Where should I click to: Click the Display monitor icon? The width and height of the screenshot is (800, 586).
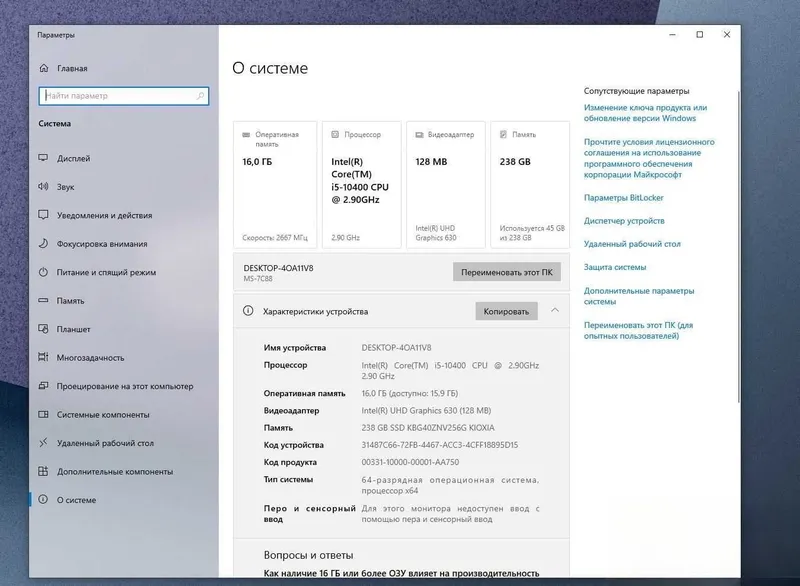[x=43, y=158]
